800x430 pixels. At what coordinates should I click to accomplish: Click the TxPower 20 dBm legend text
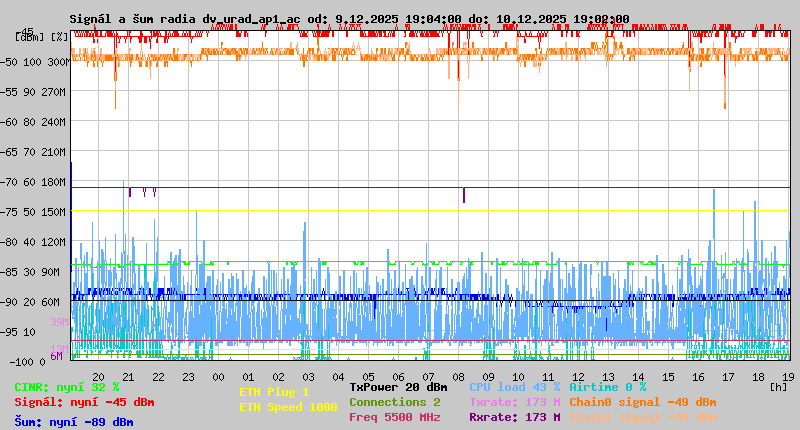coord(398,387)
